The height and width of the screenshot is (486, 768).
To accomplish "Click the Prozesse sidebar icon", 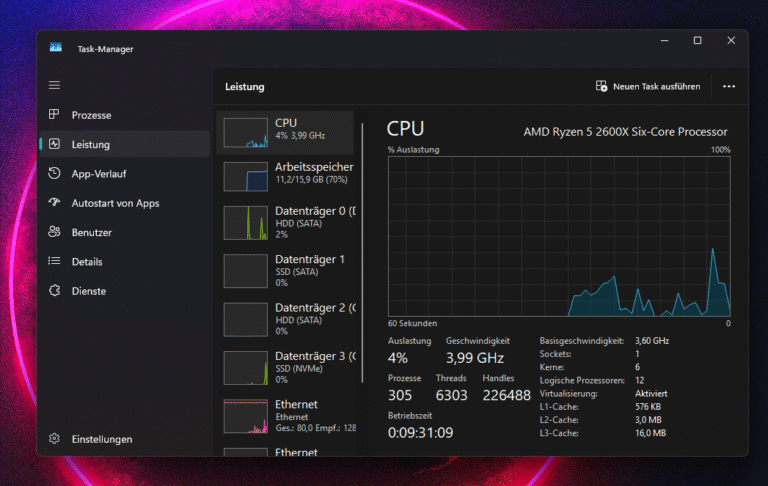I will 54,115.
